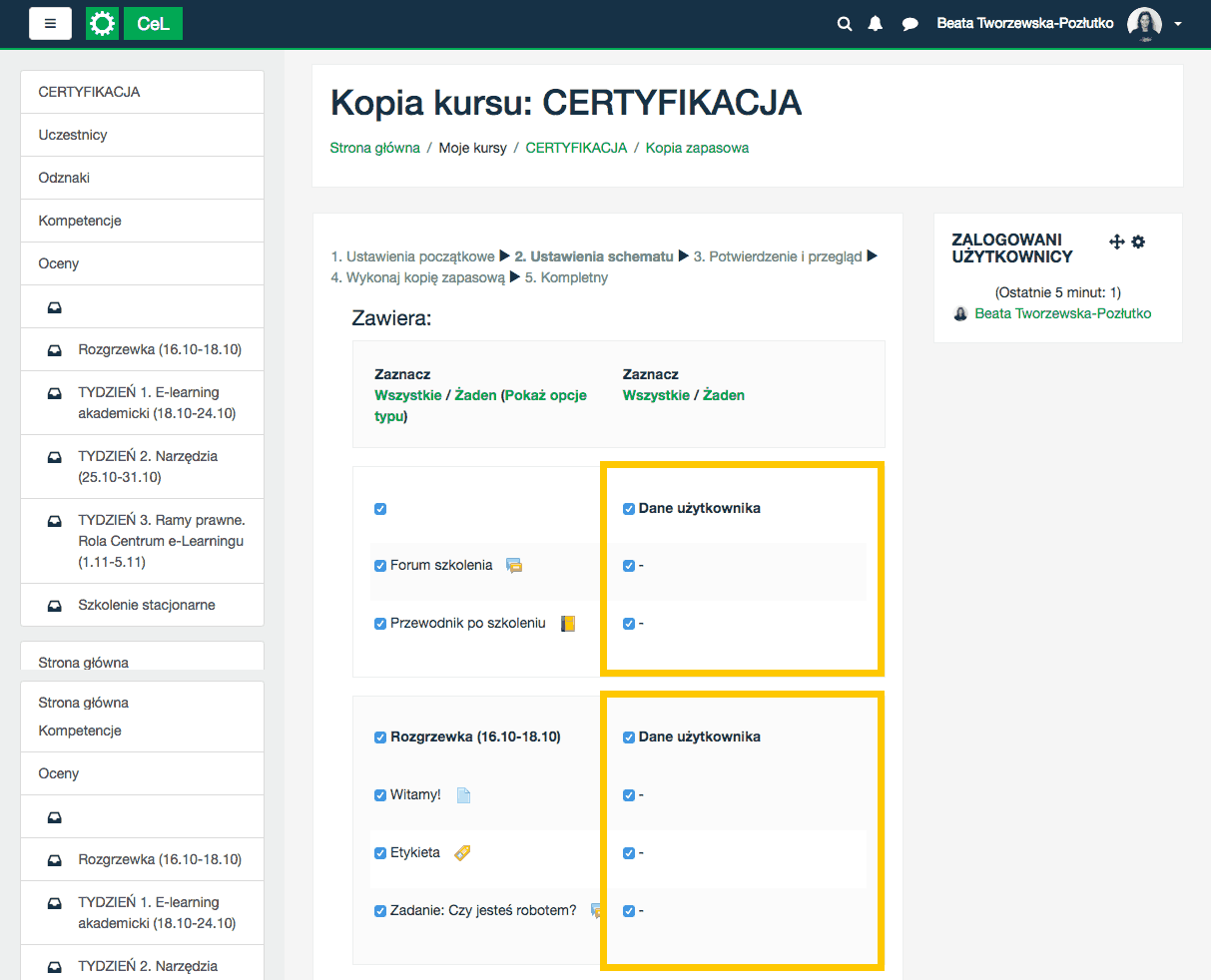Toggle unlabeled section checkbox above Forum szkolenia
The width and height of the screenshot is (1211, 980).
tap(380, 509)
